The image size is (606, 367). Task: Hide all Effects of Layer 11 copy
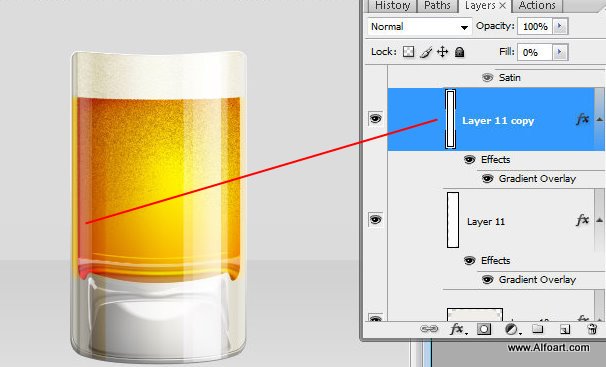[x=469, y=160]
